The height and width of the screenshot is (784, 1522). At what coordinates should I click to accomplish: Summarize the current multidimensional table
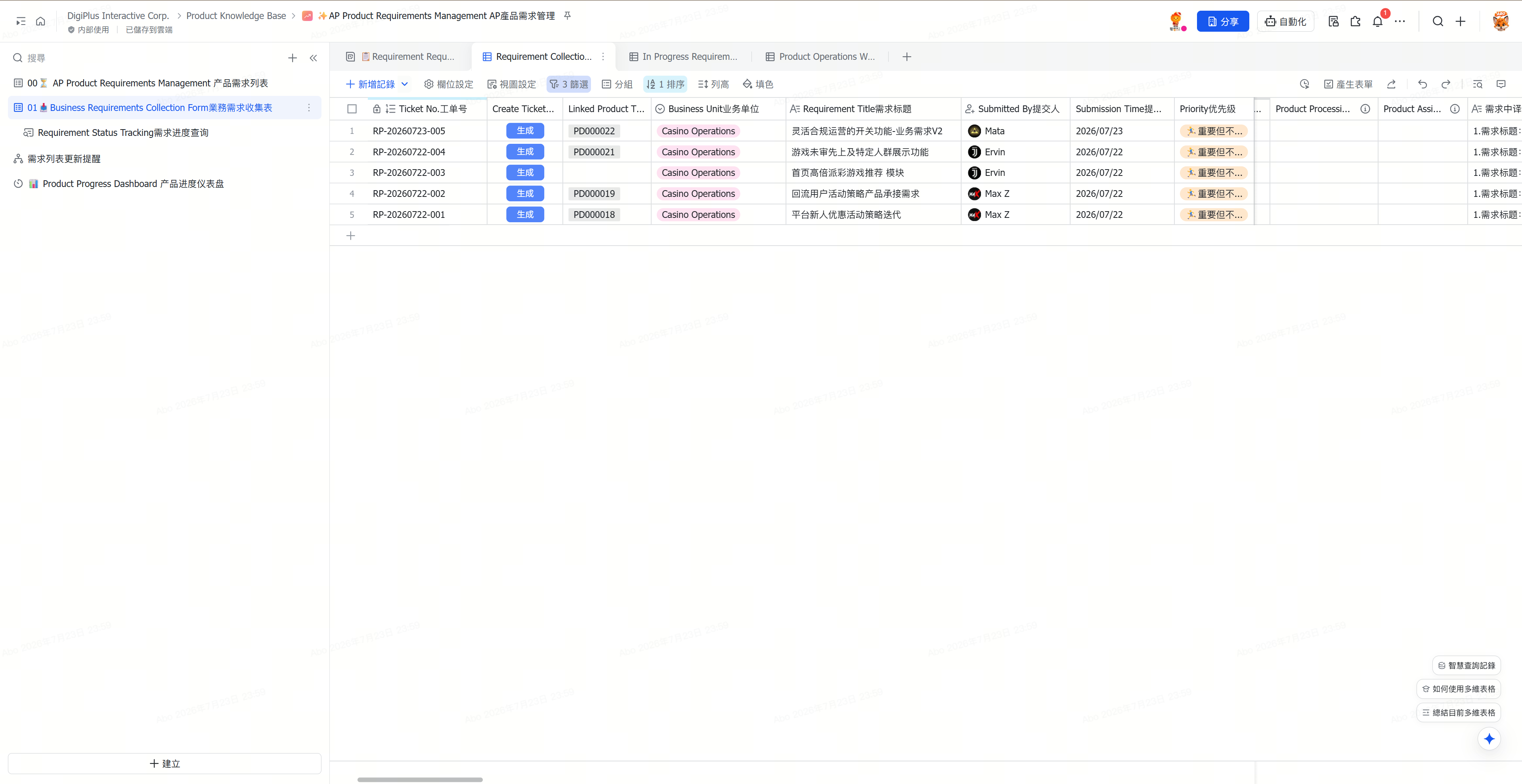click(1459, 713)
